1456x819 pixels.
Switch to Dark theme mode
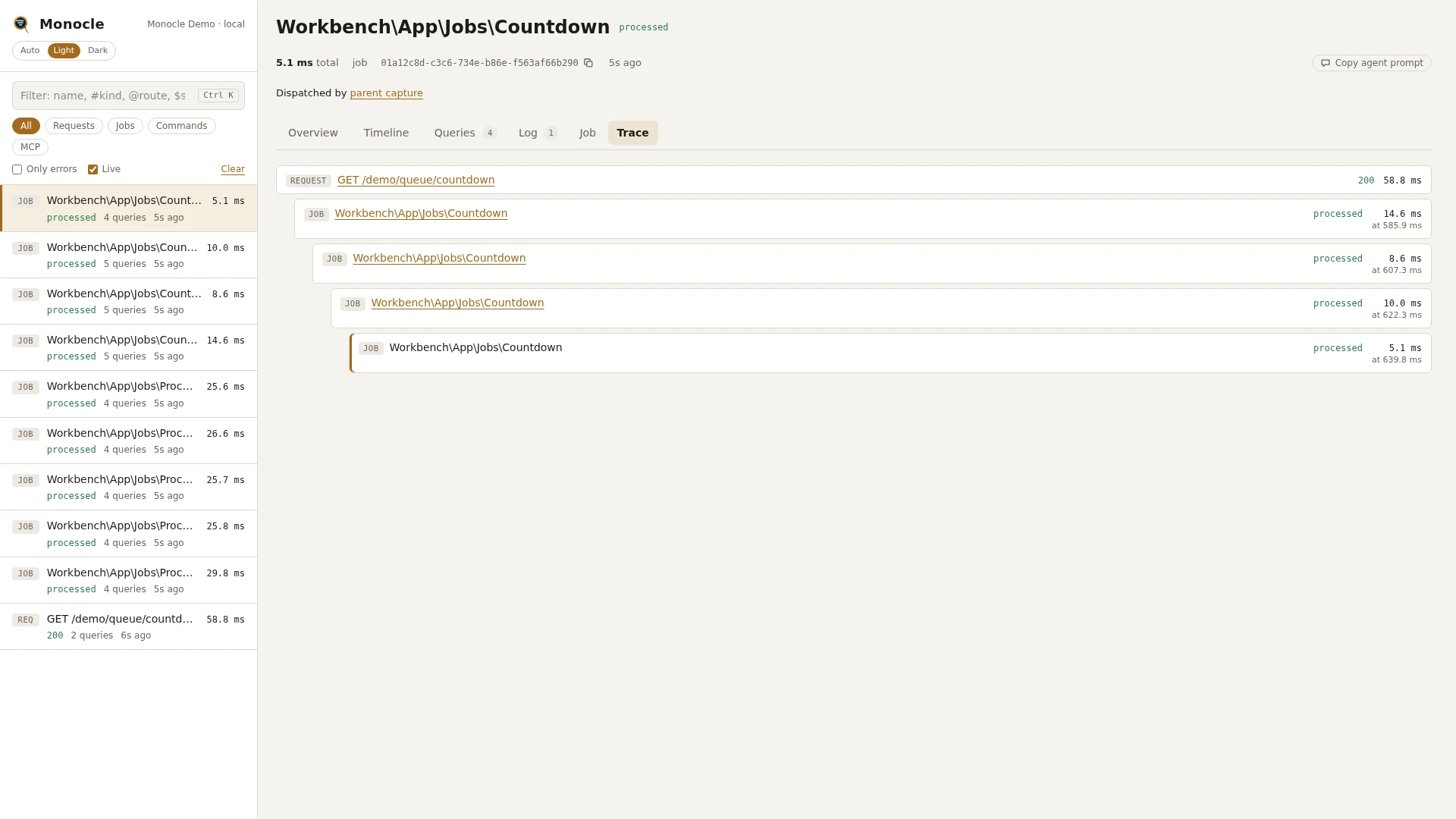[98, 51]
